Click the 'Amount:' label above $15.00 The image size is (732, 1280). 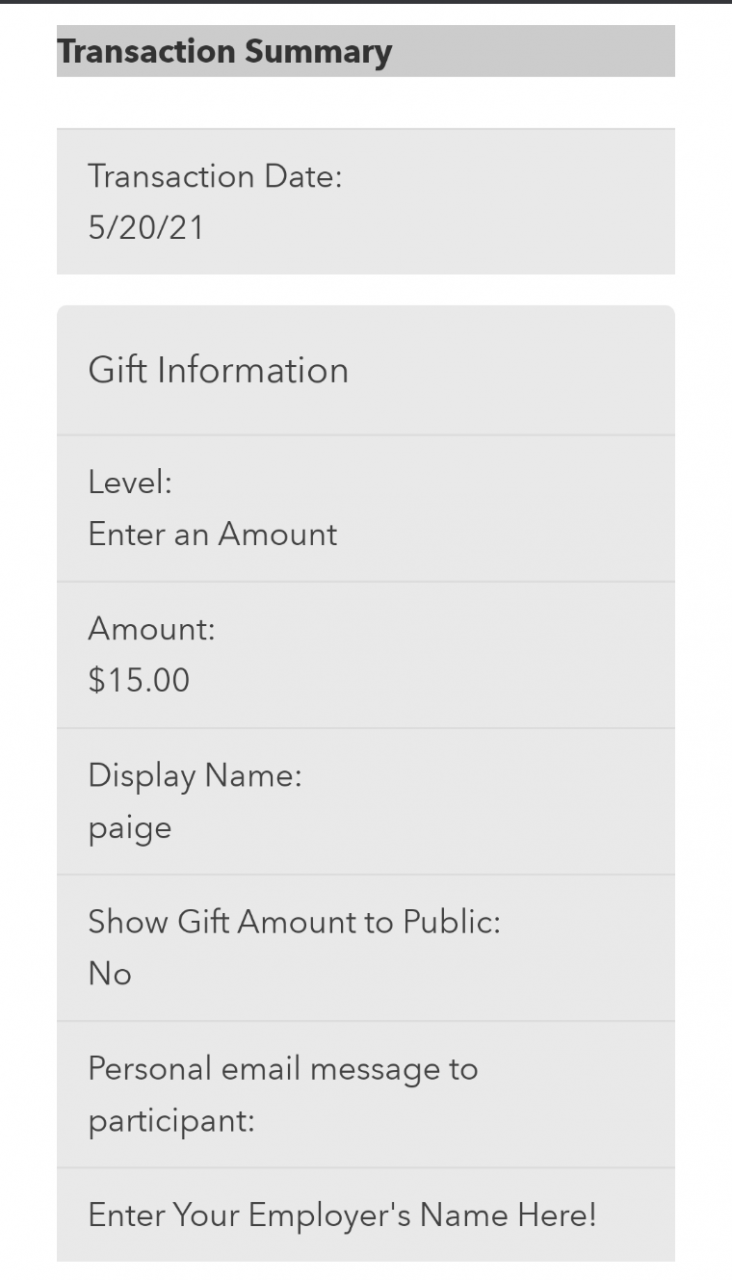tap(151, 630)
